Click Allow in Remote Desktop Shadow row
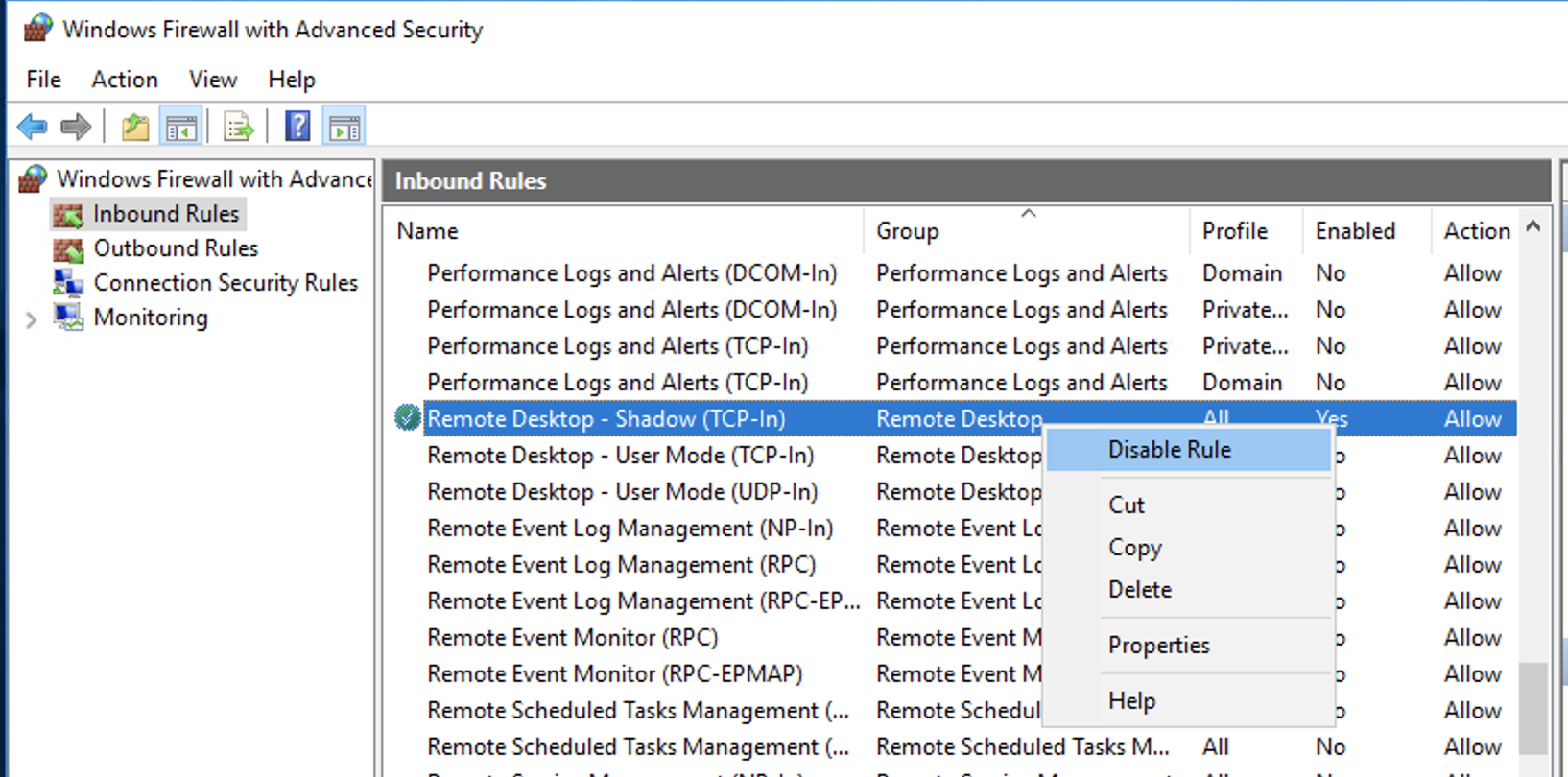 tap(1473, 419)
